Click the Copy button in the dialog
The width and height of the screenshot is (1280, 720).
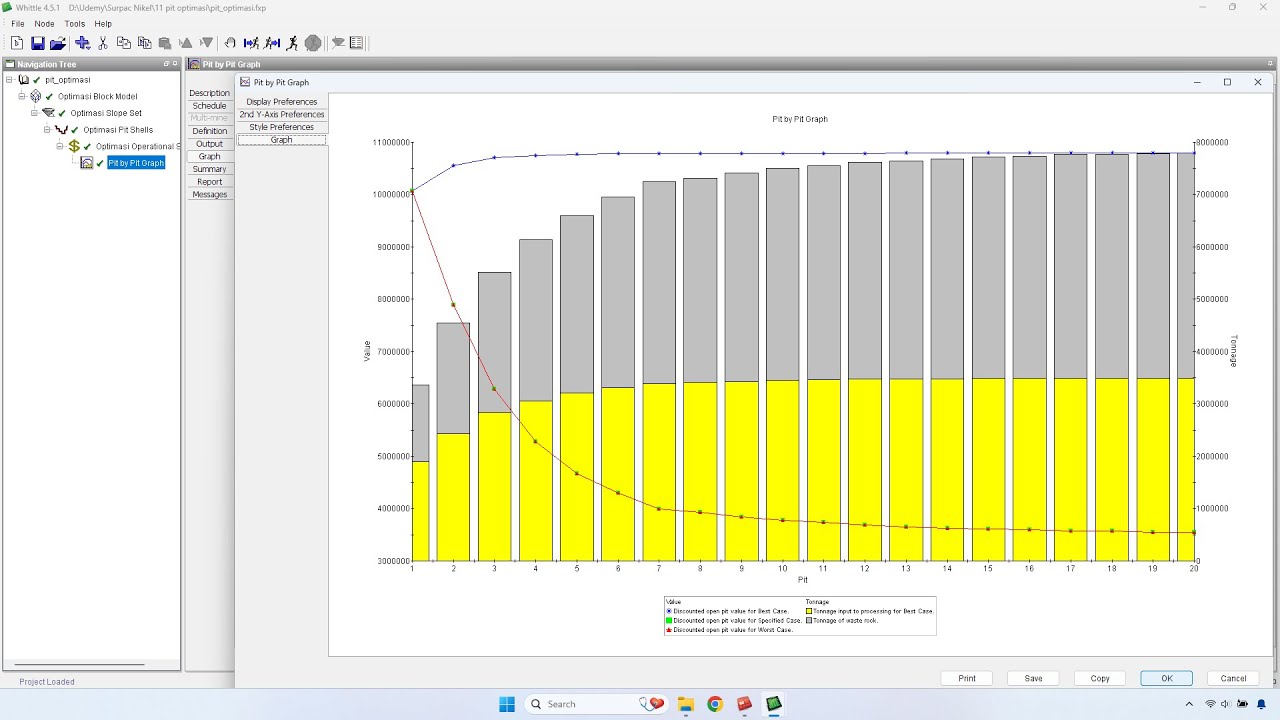point(1100,678)
